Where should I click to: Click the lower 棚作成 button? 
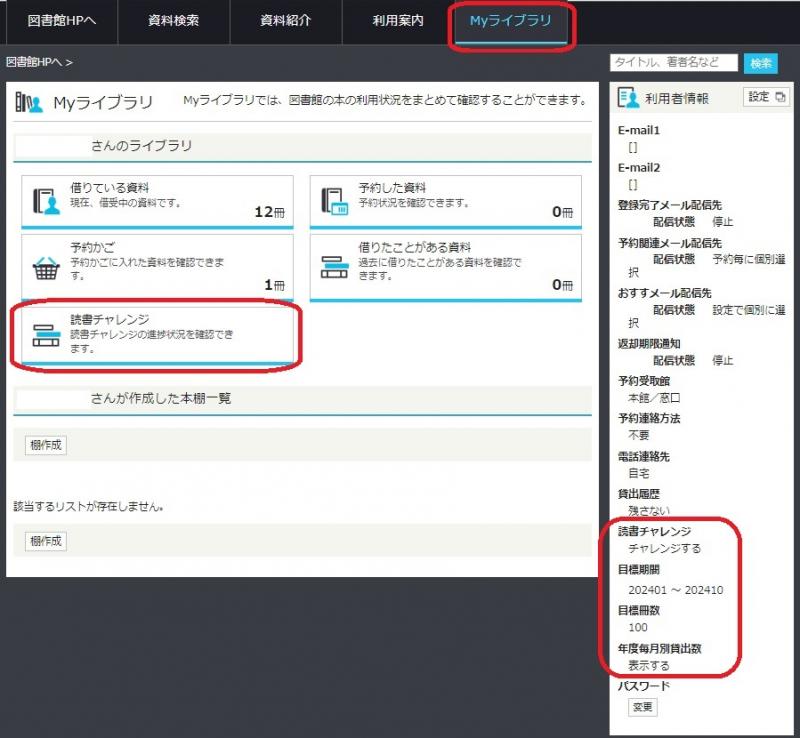pyautogui.click(x=46, y=541)
